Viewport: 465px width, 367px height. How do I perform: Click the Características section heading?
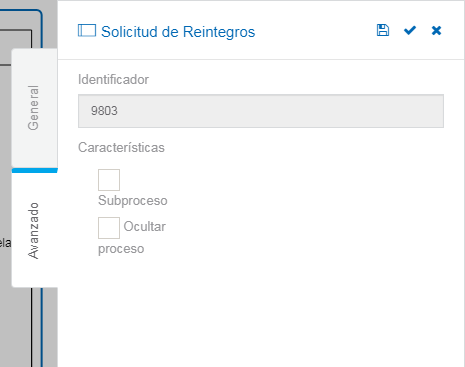[121, 147]
